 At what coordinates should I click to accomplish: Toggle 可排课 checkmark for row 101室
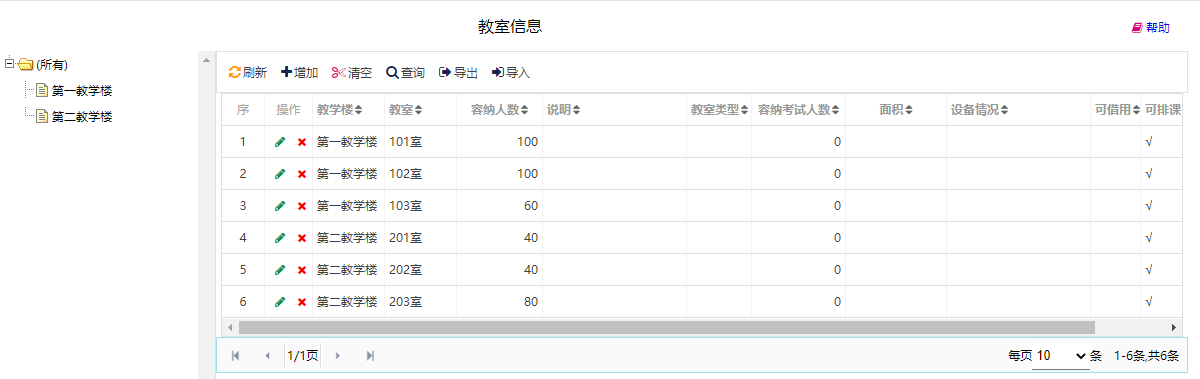(1149, 142)
